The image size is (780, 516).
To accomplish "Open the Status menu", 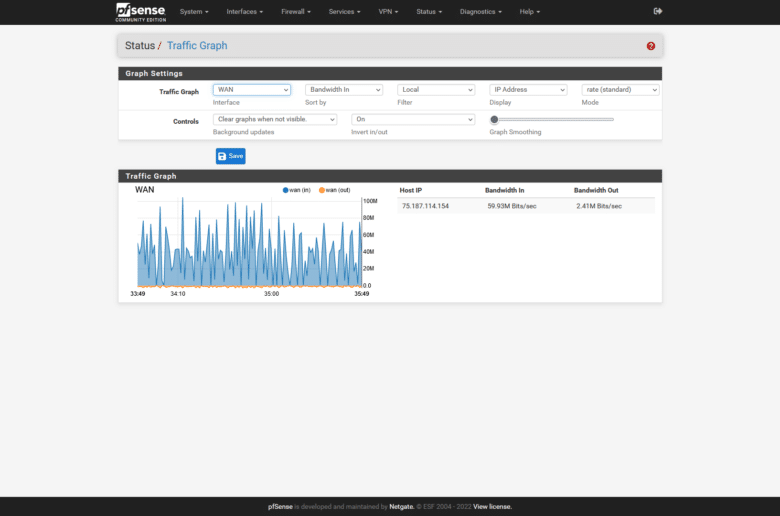I will click(x=429, y=11).
